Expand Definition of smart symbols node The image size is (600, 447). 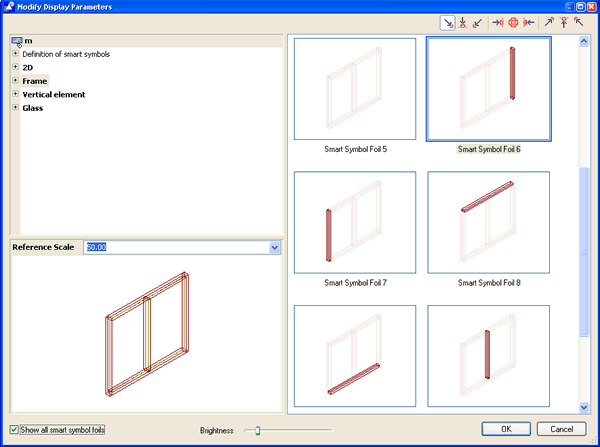tap(15, 54)
